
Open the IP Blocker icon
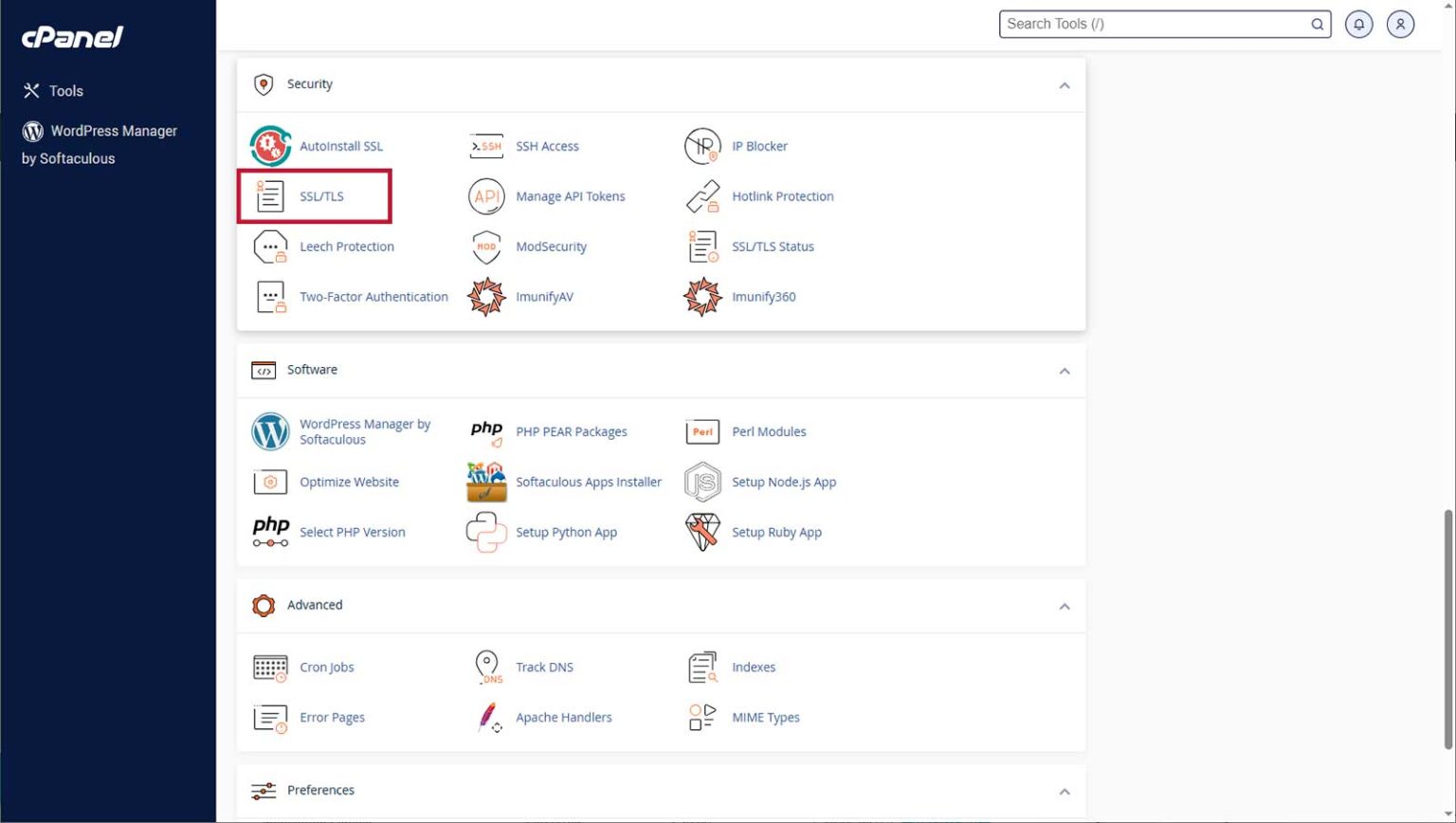702,146
